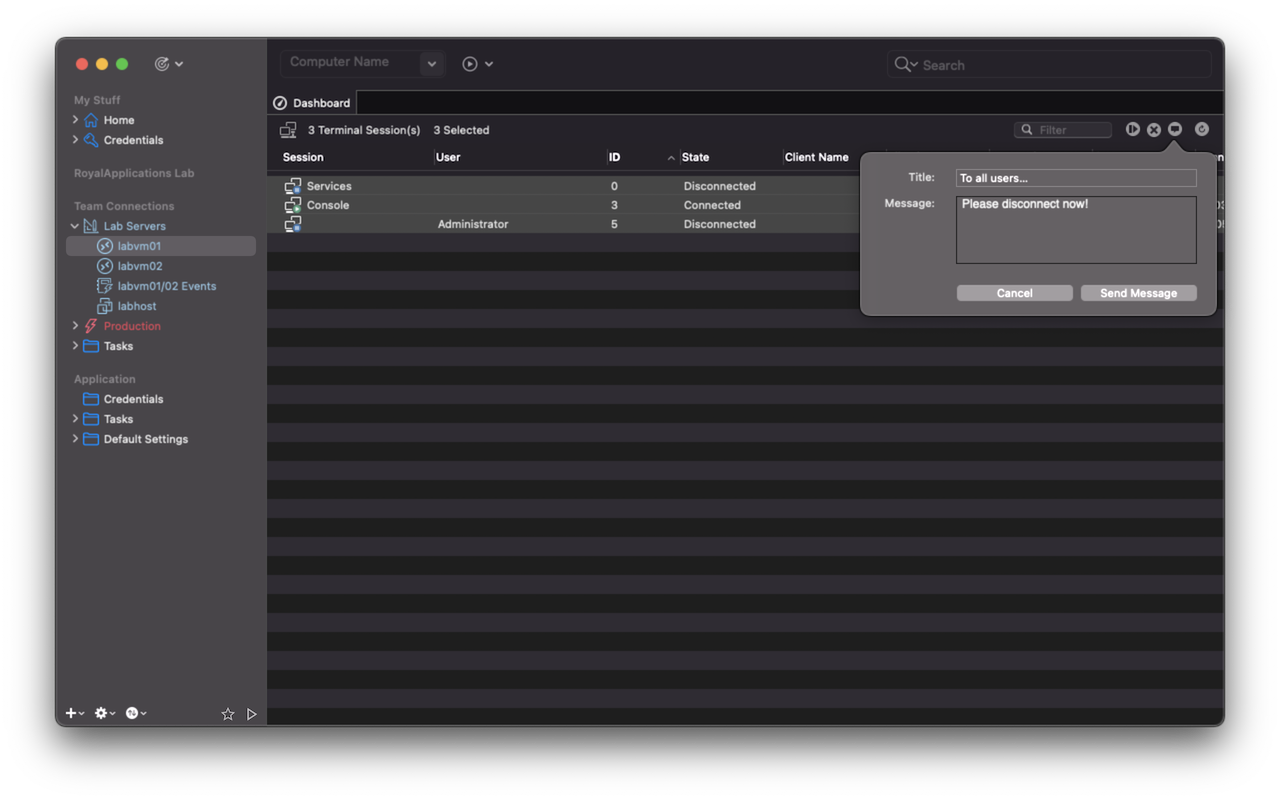
Task: Click the connect play icon at bottom right
Action: (x=252, y=714)
